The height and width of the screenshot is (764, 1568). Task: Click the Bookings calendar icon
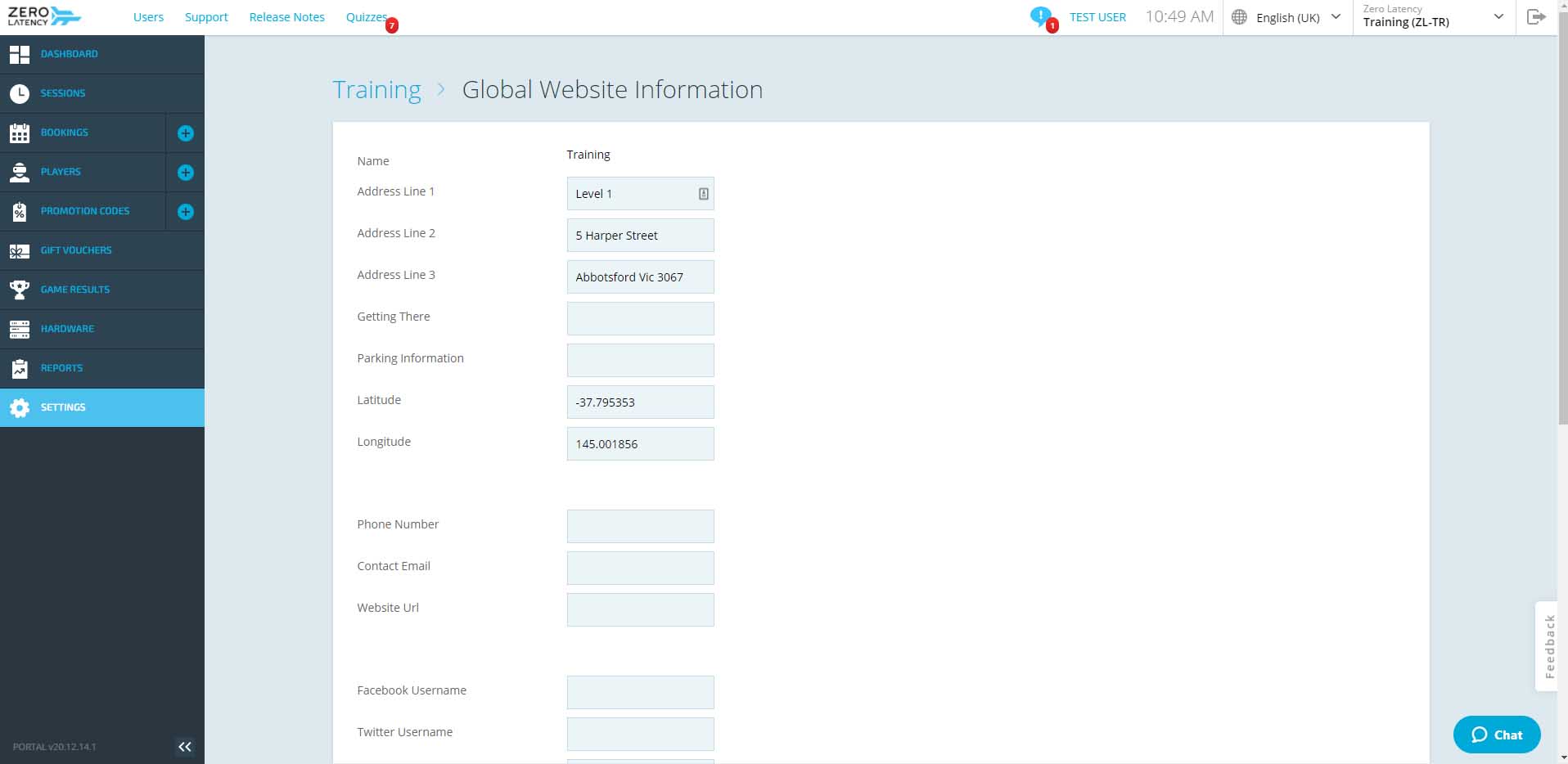(20, 133)
